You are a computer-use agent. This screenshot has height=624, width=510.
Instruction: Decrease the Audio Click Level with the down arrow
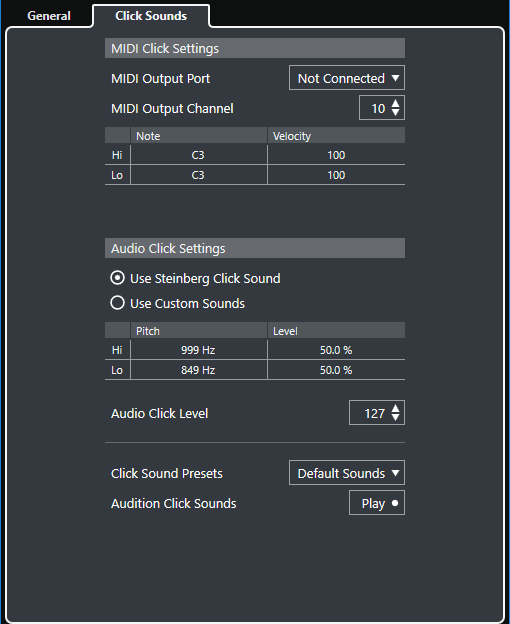pos(395,417)
